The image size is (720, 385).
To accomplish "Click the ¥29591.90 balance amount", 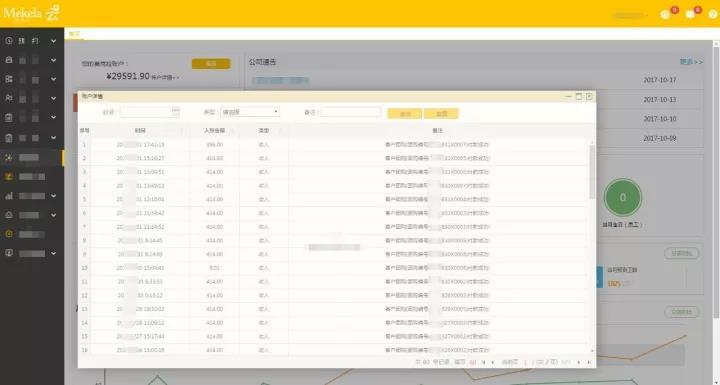I will pyautogui.click(x=128, y=76).
